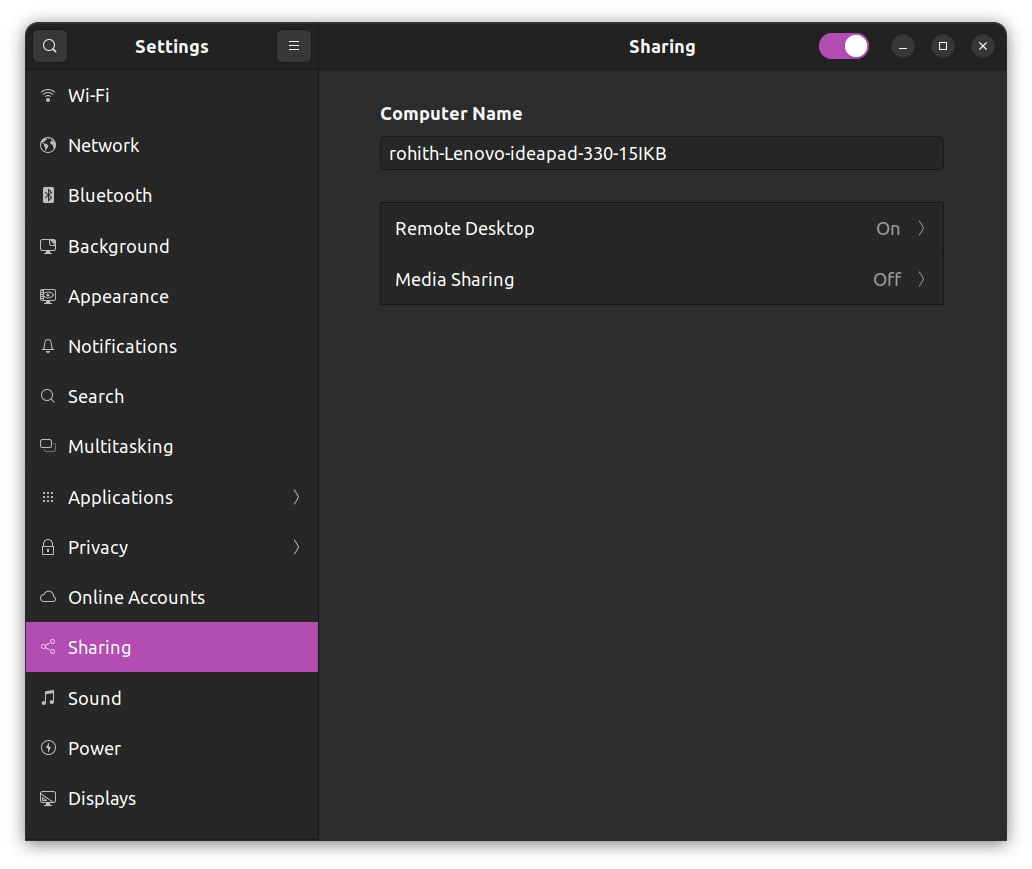The width and height of the screenshot is (1032, 869).
Task: Click the Displays monitor icon
Action: pos(47,798)
